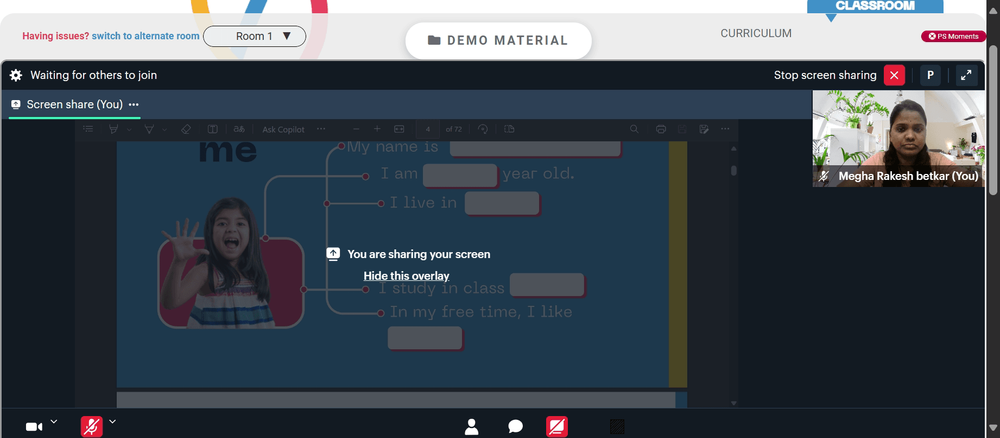Click the PS Moments badge
The width and height of the screenshot is (1000, 438).
[x=953, y=36]
